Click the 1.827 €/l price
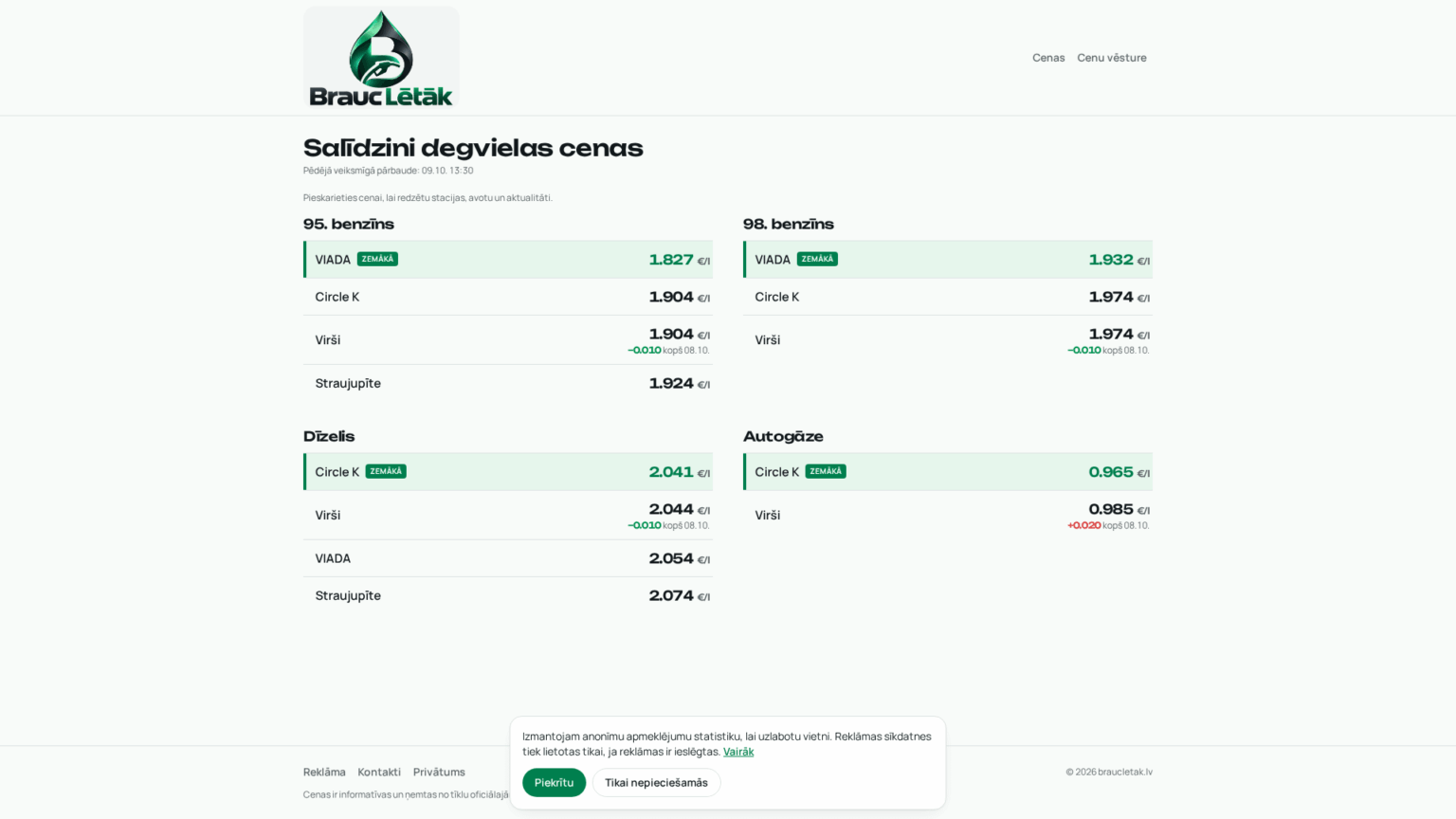This screenshot has width=1456, height=819. [x=680, y=260]
